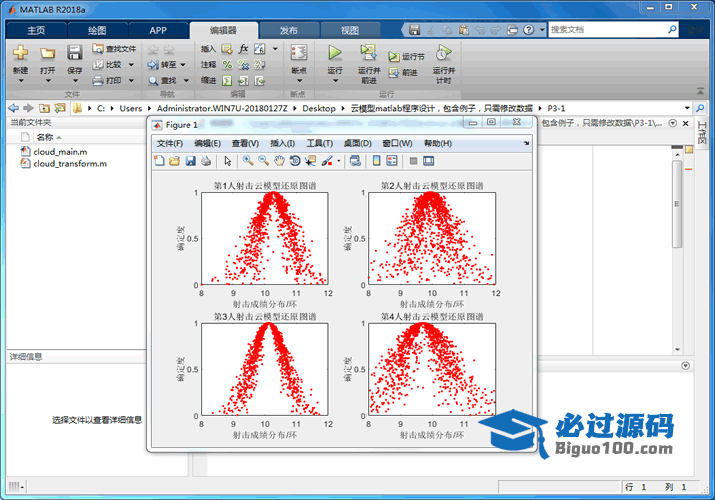Click the uncomment icon next to percent
The image size is (715, 500).
coord(244,65)
